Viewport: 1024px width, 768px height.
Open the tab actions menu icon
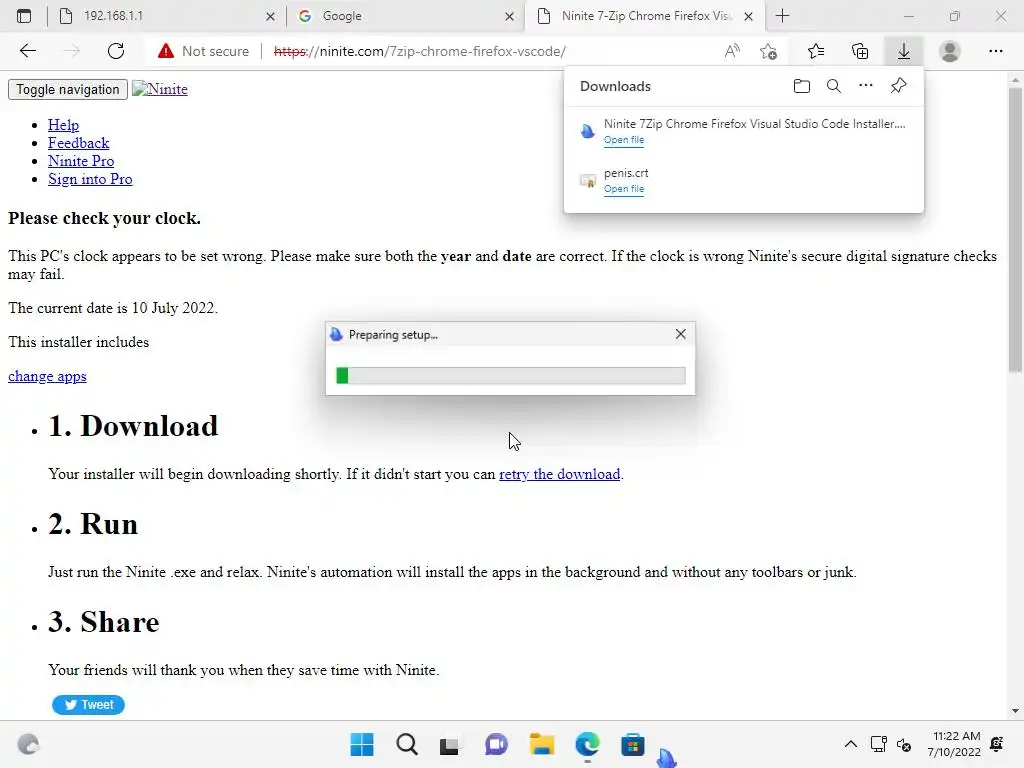[24, 16]
